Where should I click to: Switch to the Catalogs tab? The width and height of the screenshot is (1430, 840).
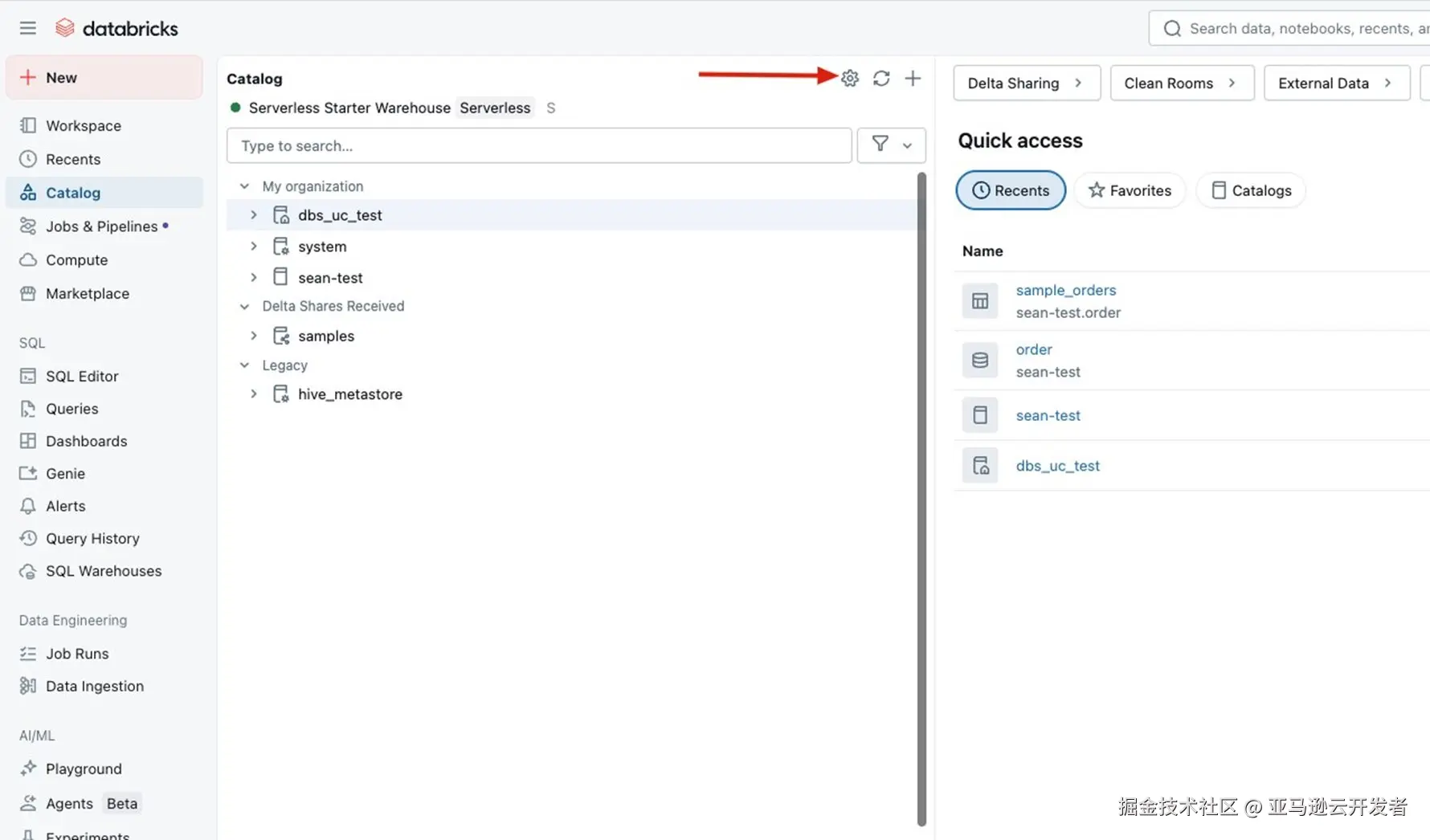click(x=1251, y=190)
